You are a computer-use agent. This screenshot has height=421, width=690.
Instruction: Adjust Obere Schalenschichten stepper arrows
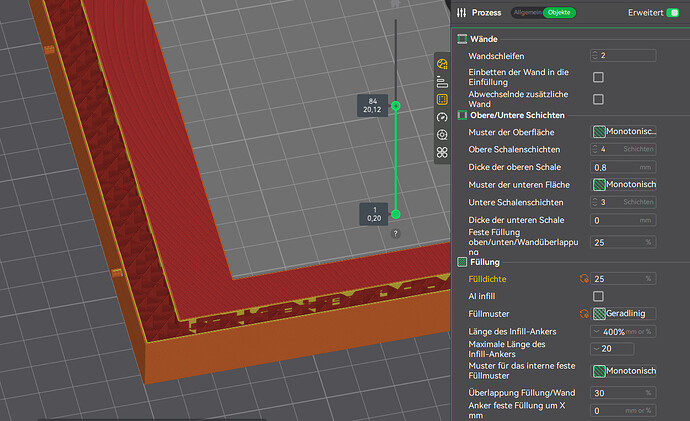(595, 149)
